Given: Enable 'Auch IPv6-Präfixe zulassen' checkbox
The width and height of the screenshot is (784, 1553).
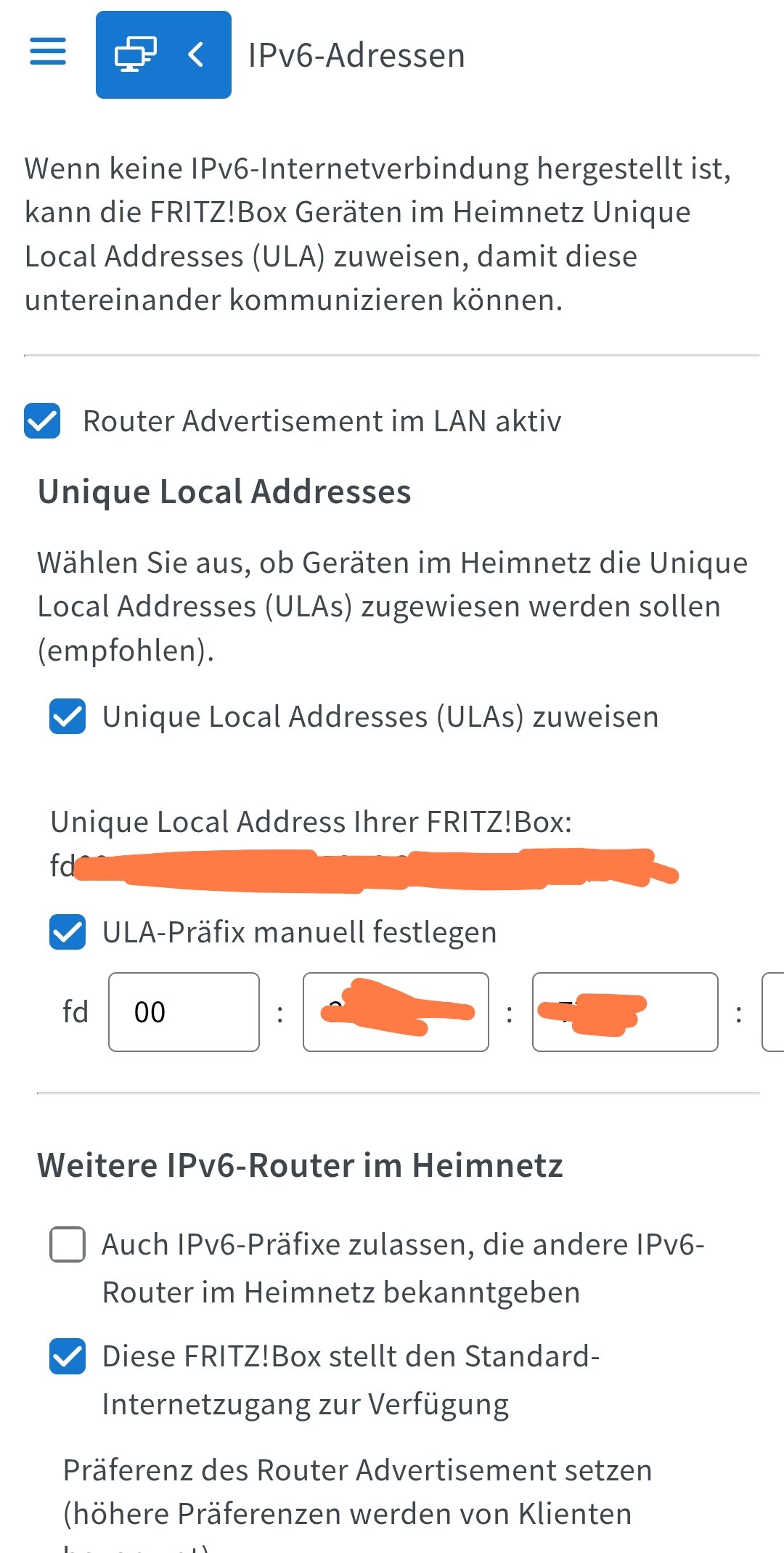Looking at the screenshot, I should coord(68,1244).
